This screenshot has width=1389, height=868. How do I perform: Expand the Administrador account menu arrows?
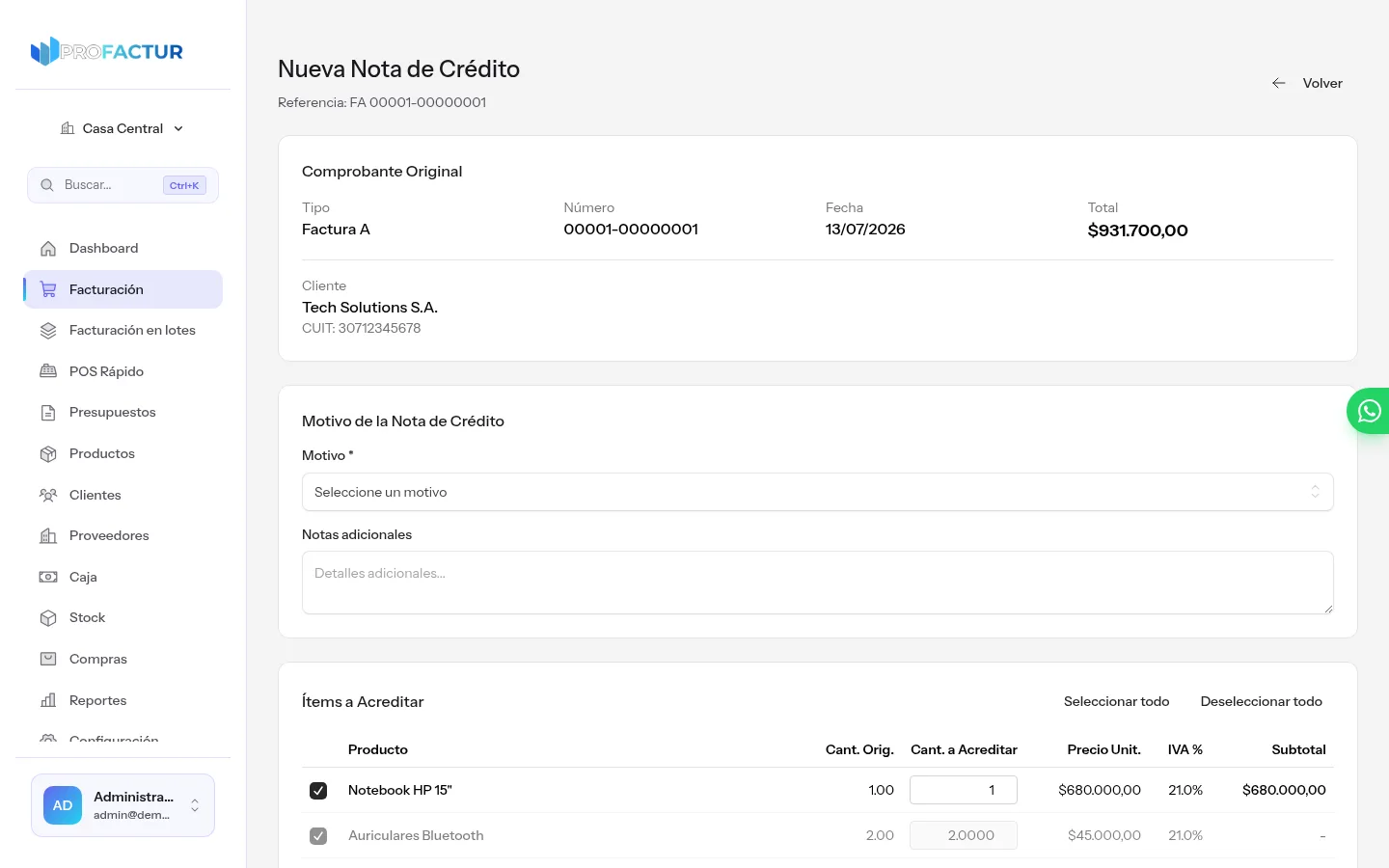pos(195,805)
